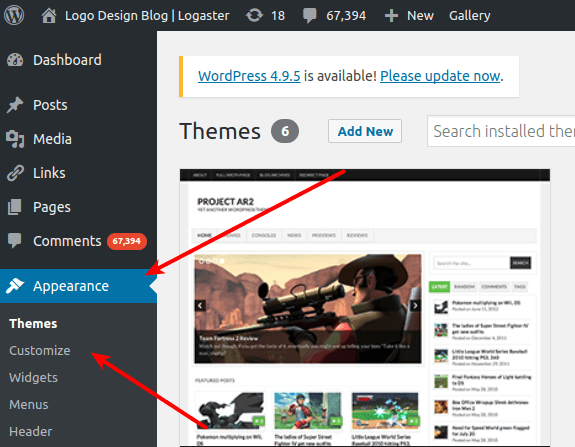Click the Please update now link
Image resolution: width=575 pixels, height=447 pixels.
[440, 76]
